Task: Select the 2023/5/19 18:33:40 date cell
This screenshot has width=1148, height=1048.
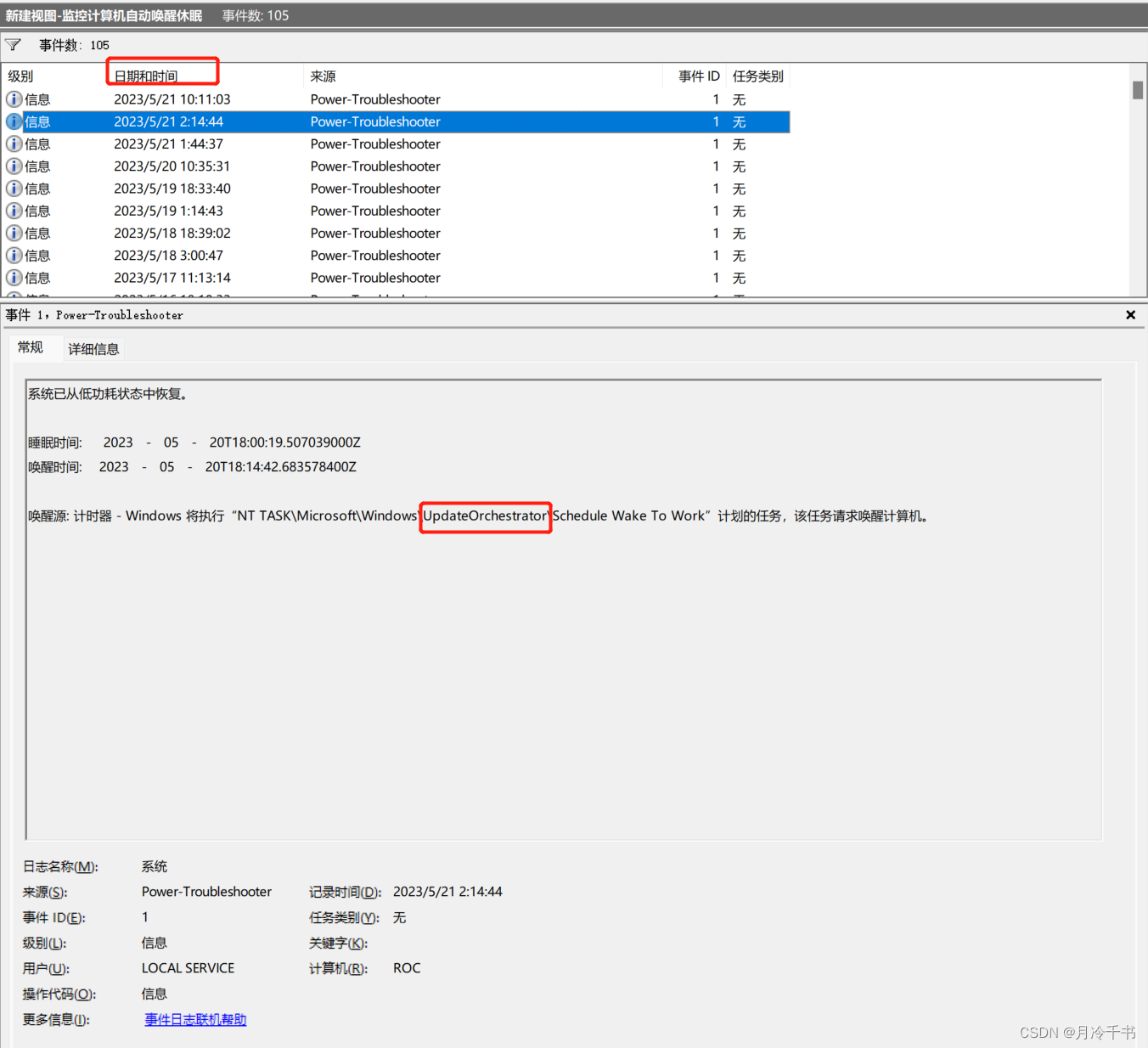Action: point(172,189)
